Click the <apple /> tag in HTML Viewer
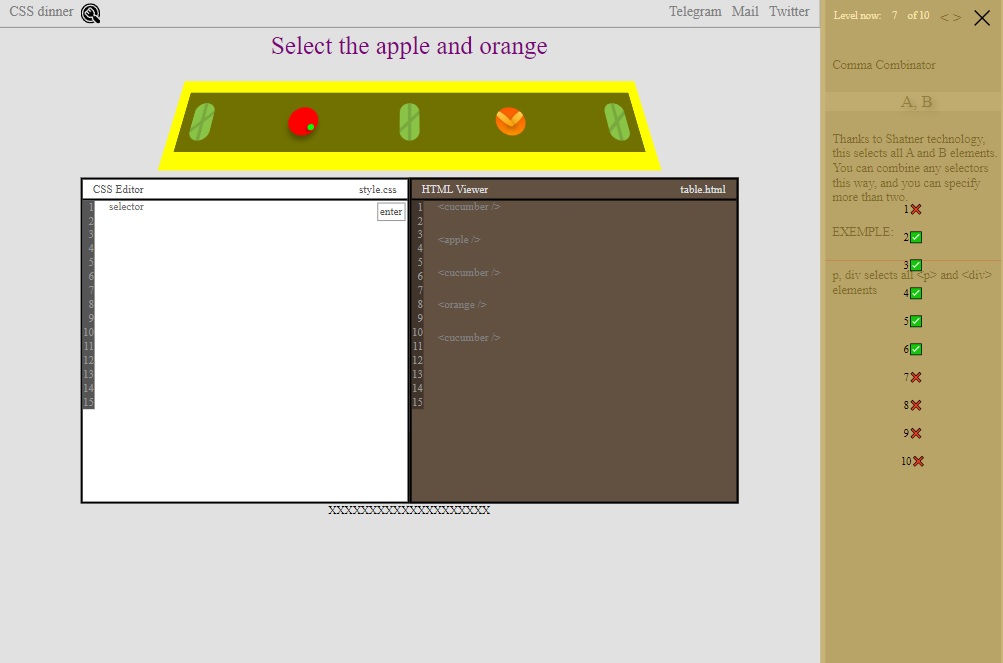The image size is (1003, 663). pos(459,239)
